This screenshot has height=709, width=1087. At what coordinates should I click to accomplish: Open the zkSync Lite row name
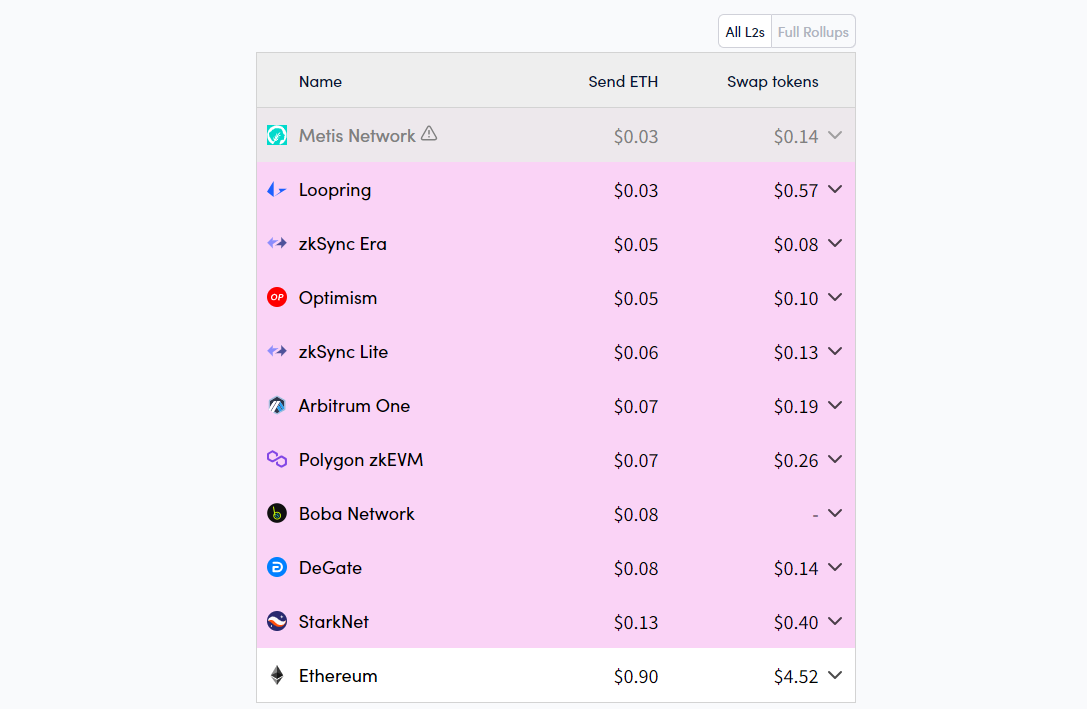[343, 352]
